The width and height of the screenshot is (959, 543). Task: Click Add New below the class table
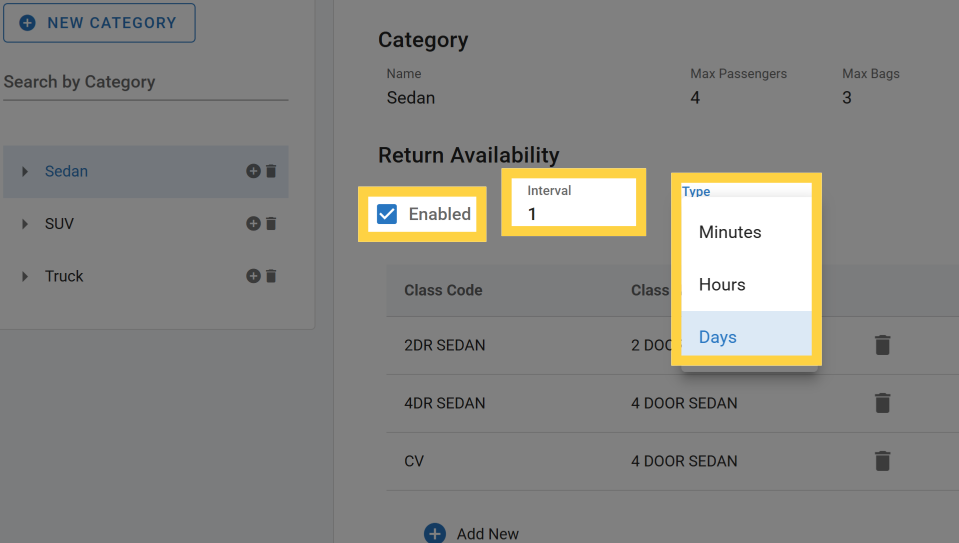(472, 533)
